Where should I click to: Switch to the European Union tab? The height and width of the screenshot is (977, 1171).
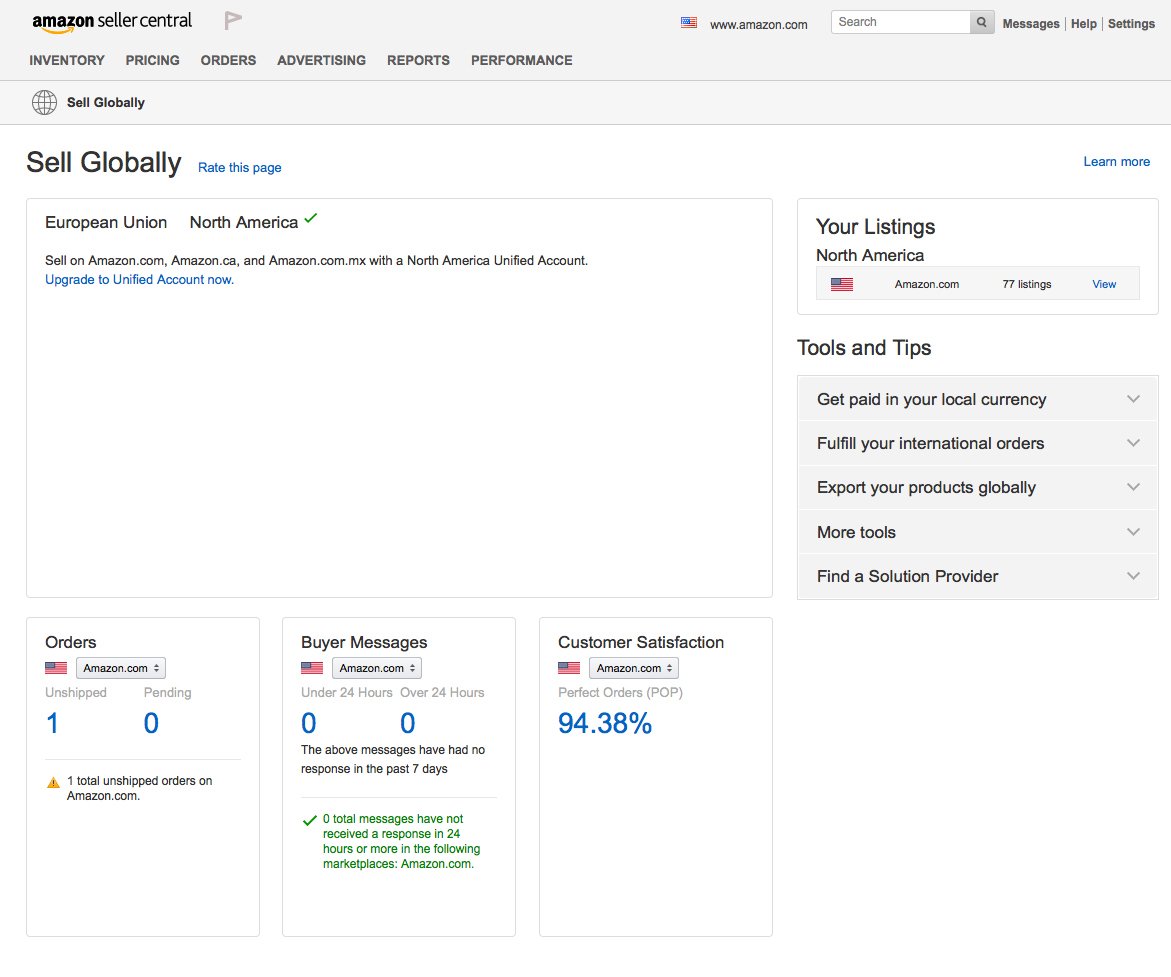[106, 222]
